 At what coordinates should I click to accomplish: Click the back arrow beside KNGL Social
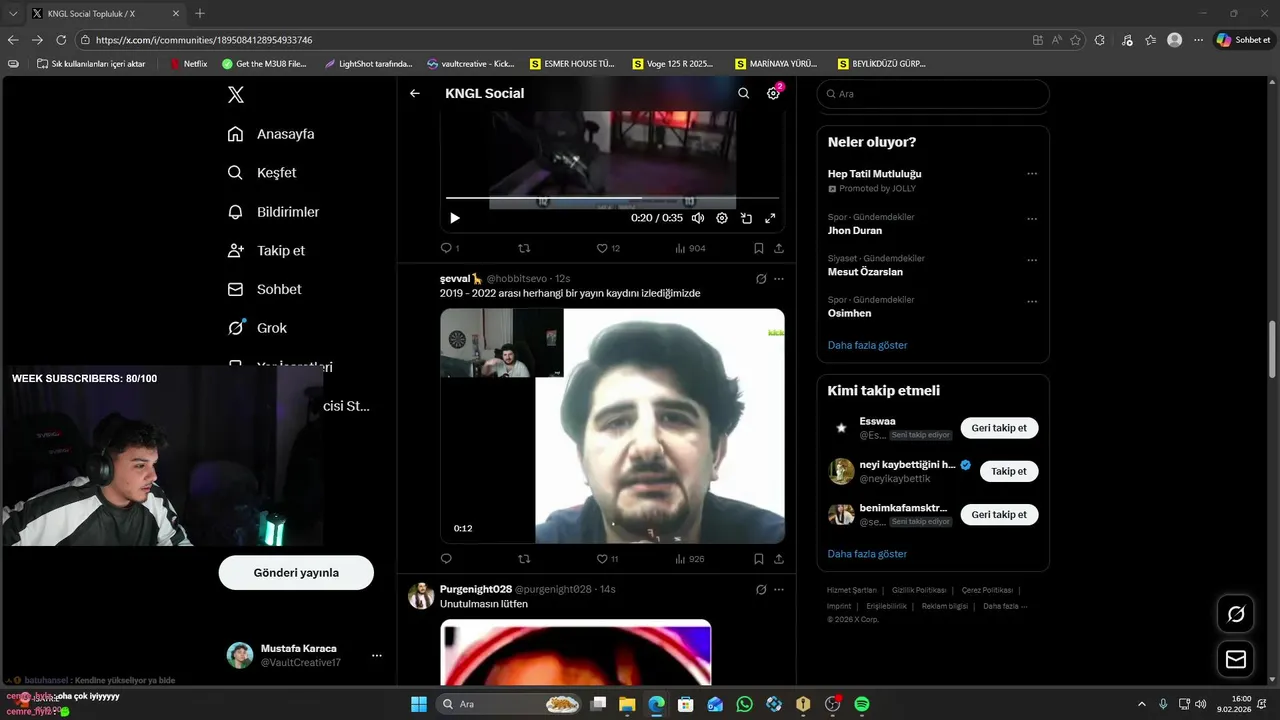(x=415, y=93)
